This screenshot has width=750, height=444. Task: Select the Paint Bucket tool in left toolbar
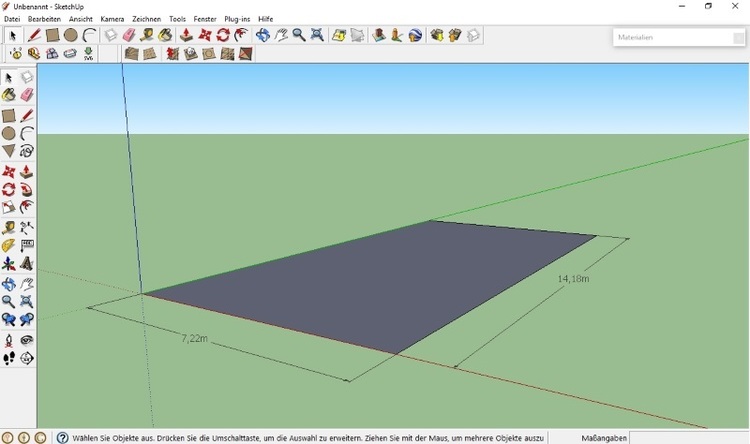(x=9, y=95)
